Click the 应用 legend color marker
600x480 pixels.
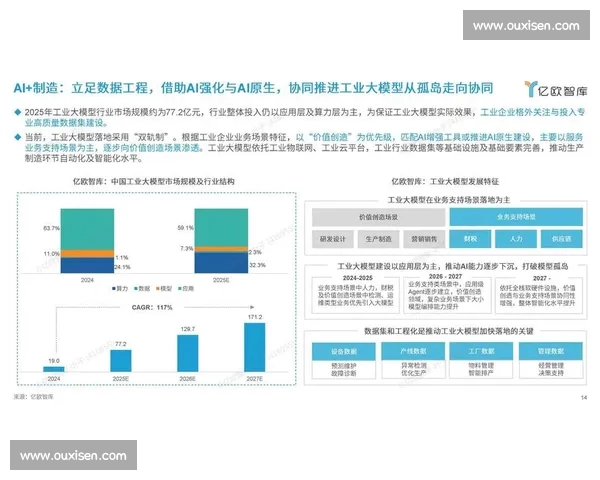click(x=180, y=289)
